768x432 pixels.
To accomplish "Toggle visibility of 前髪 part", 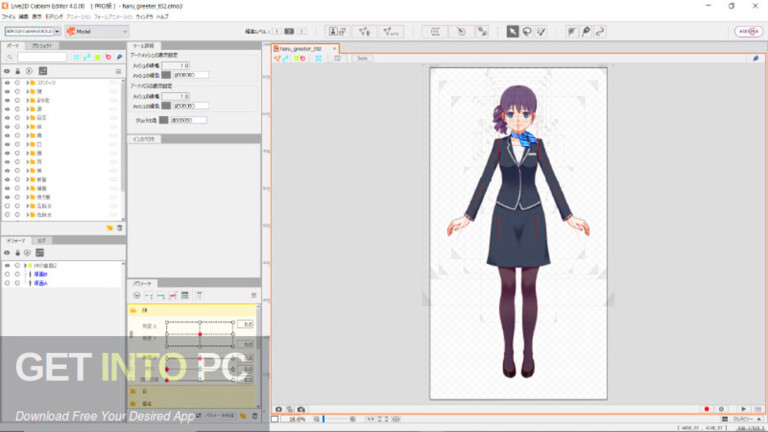I will pyautogui.click(x=7, y=179).
